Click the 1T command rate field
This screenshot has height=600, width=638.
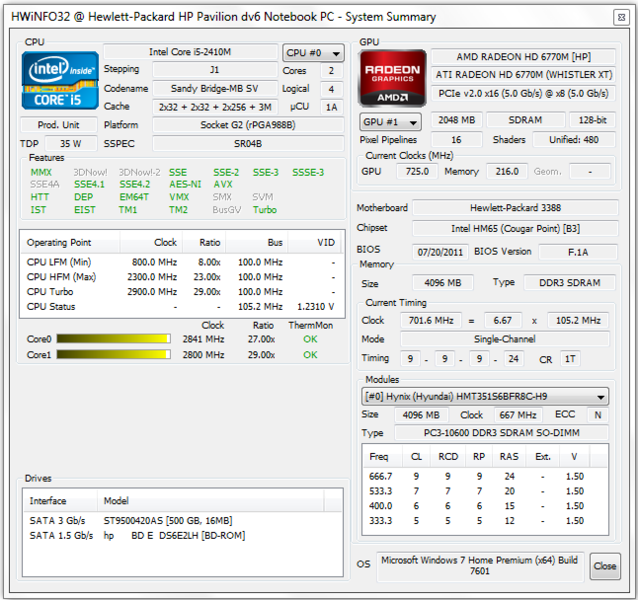coord(570,359)
